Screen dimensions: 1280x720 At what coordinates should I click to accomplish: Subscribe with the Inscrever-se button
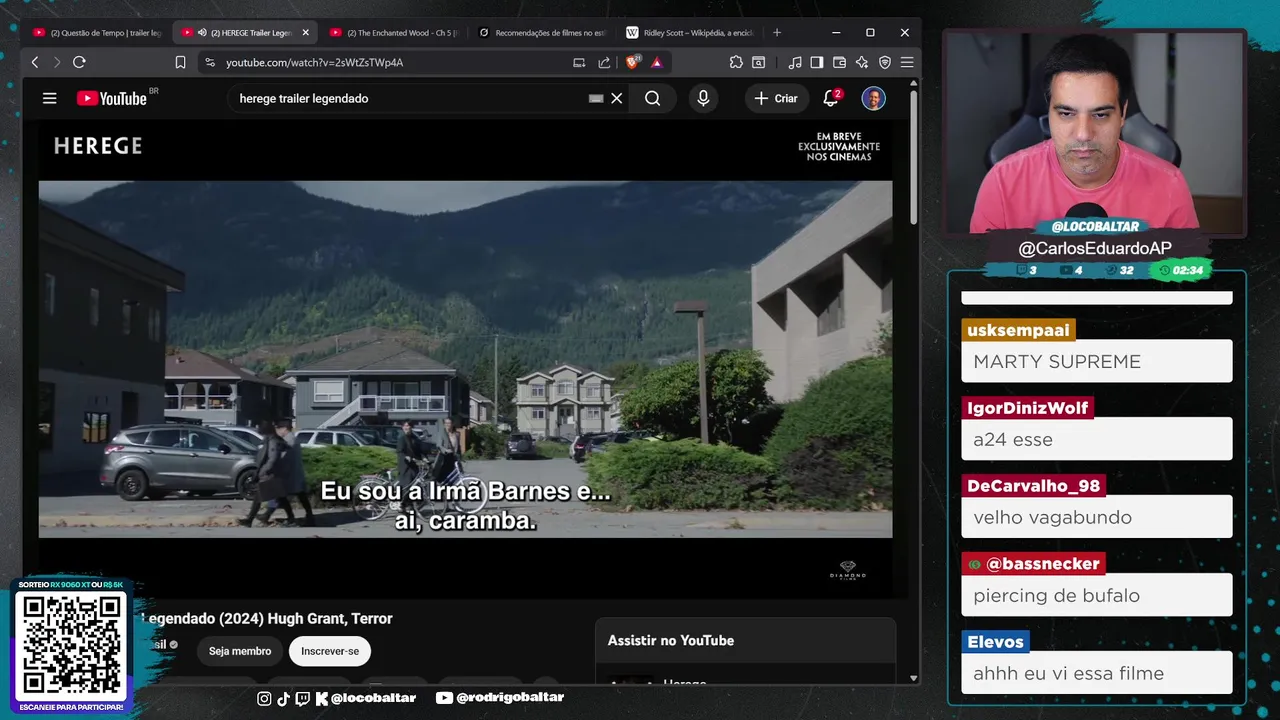click(x=330, y=651)
